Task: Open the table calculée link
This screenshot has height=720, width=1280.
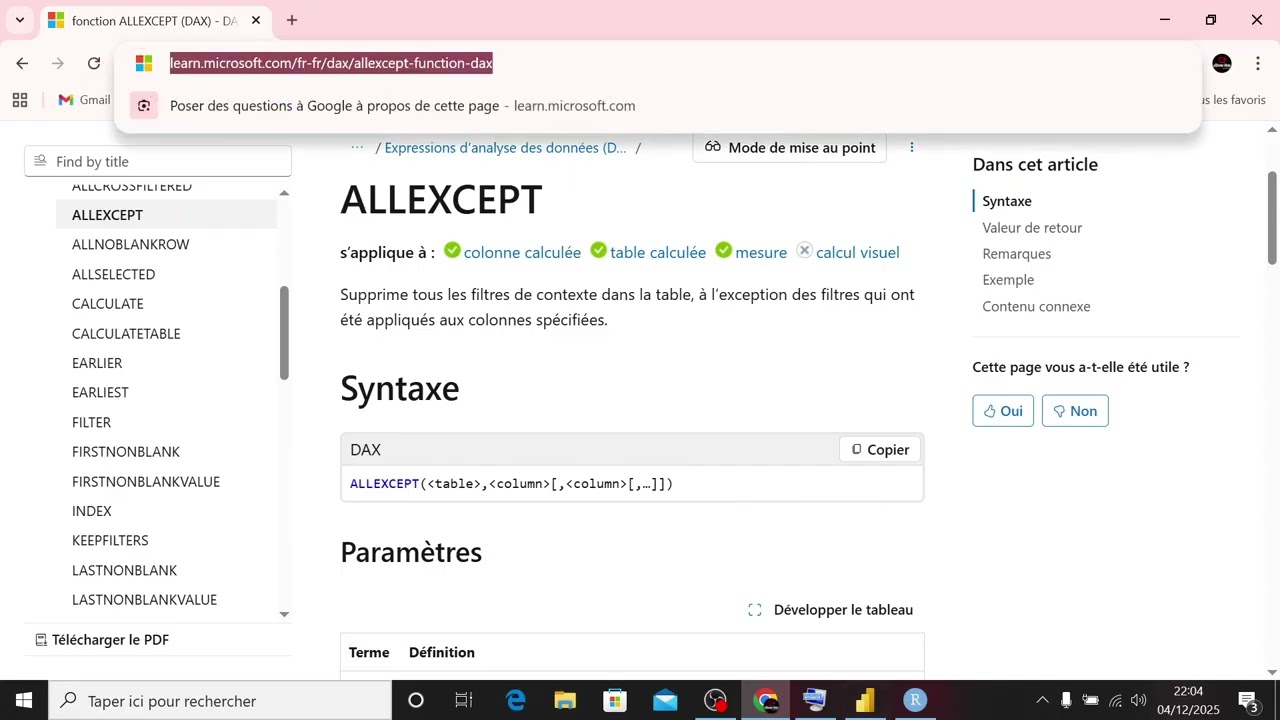Action: click(658, 252)
